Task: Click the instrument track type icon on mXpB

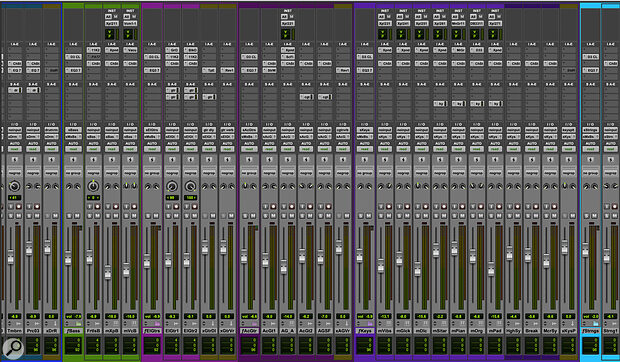Action: [116, 324]
